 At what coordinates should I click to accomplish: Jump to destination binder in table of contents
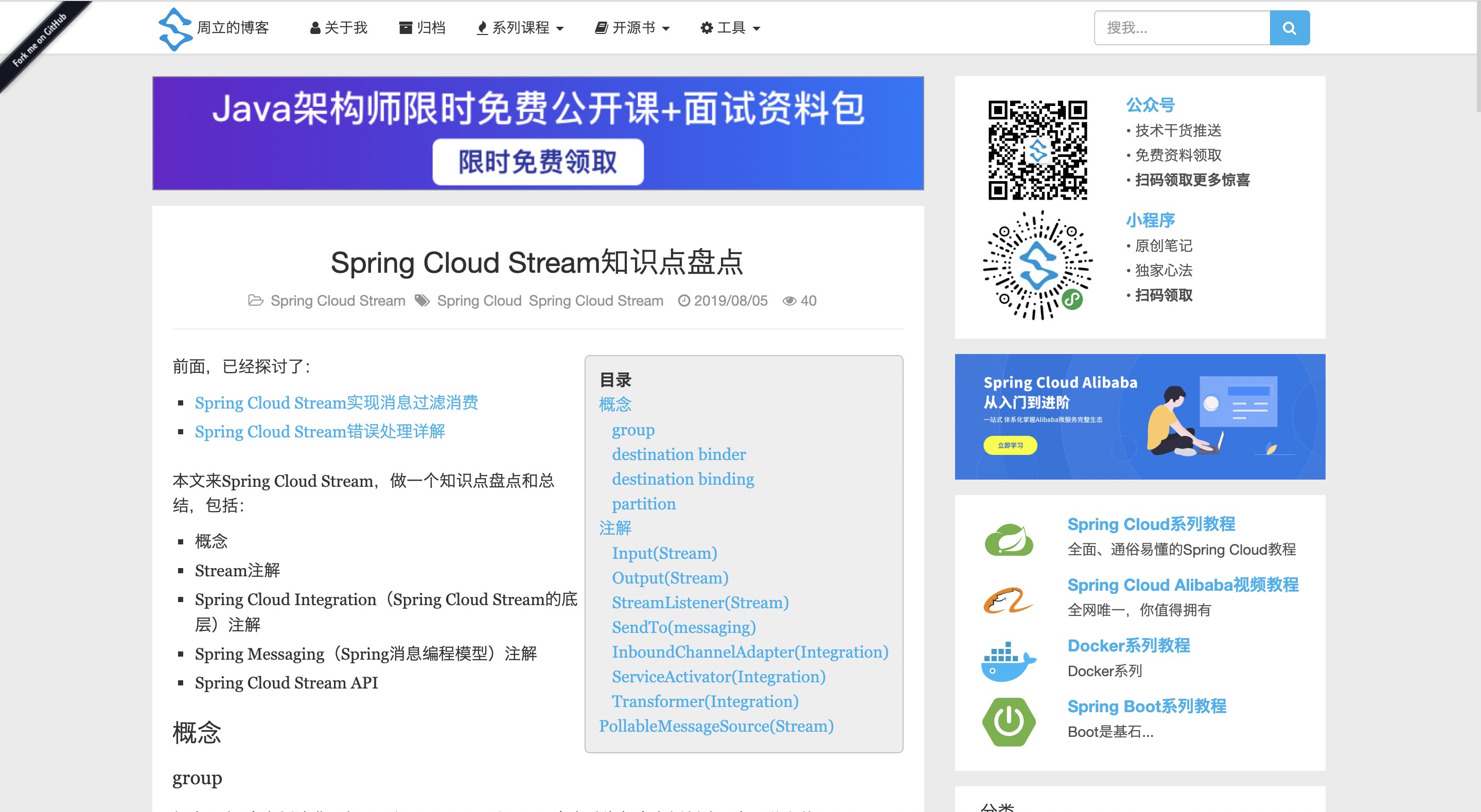(678, 454)
